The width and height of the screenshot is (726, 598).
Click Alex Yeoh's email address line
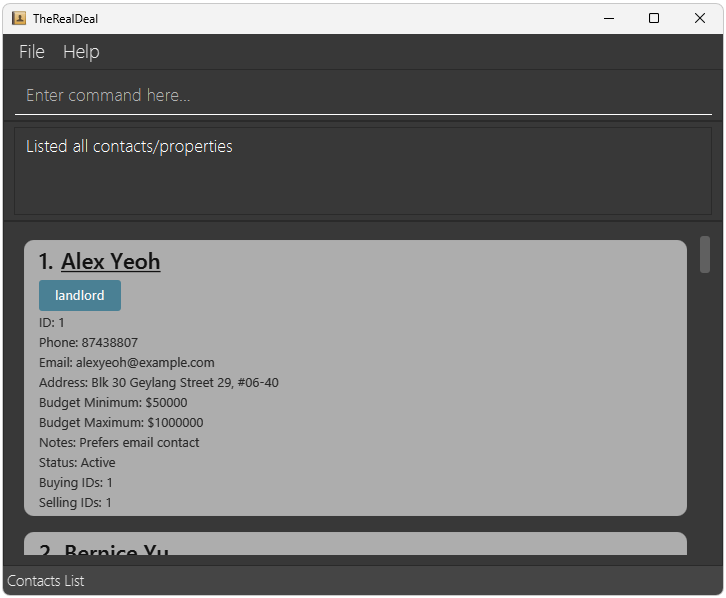coord(127,363)
